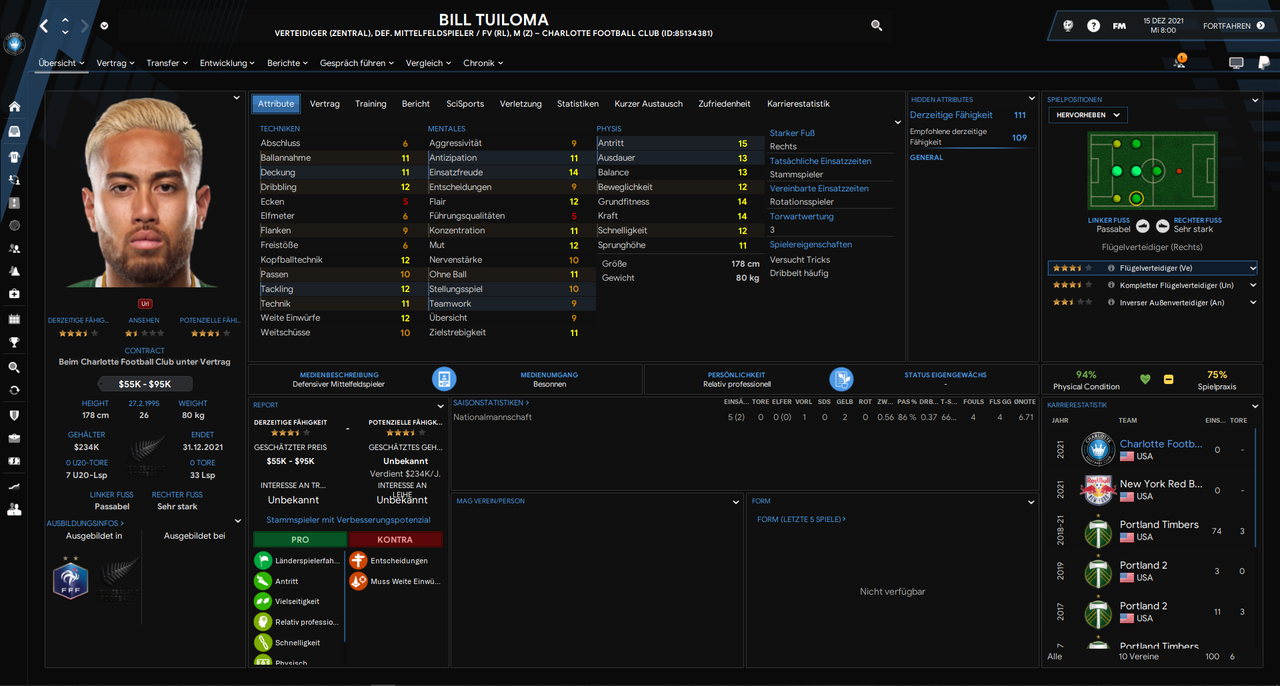
Task: Click the personality document icon
Action: pyautogui.click(x=841, y=379)
